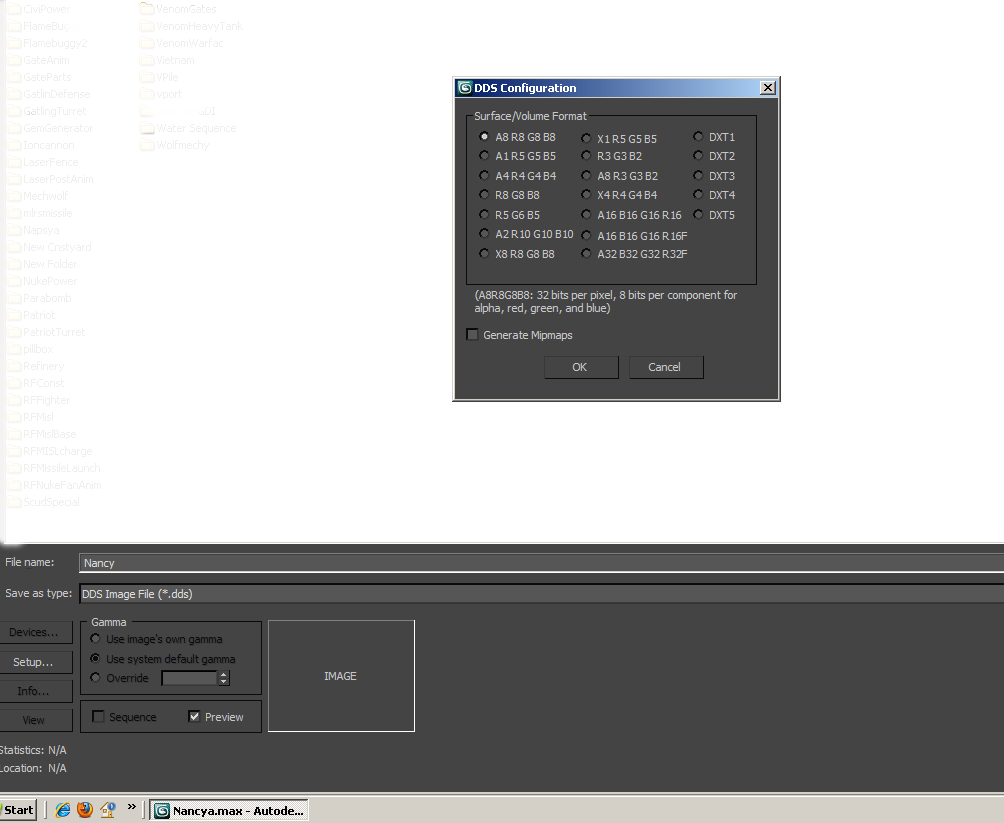Open the New Cnstyard folder
The height and width of the screenshot is (823, 1004).
point(49,247)
